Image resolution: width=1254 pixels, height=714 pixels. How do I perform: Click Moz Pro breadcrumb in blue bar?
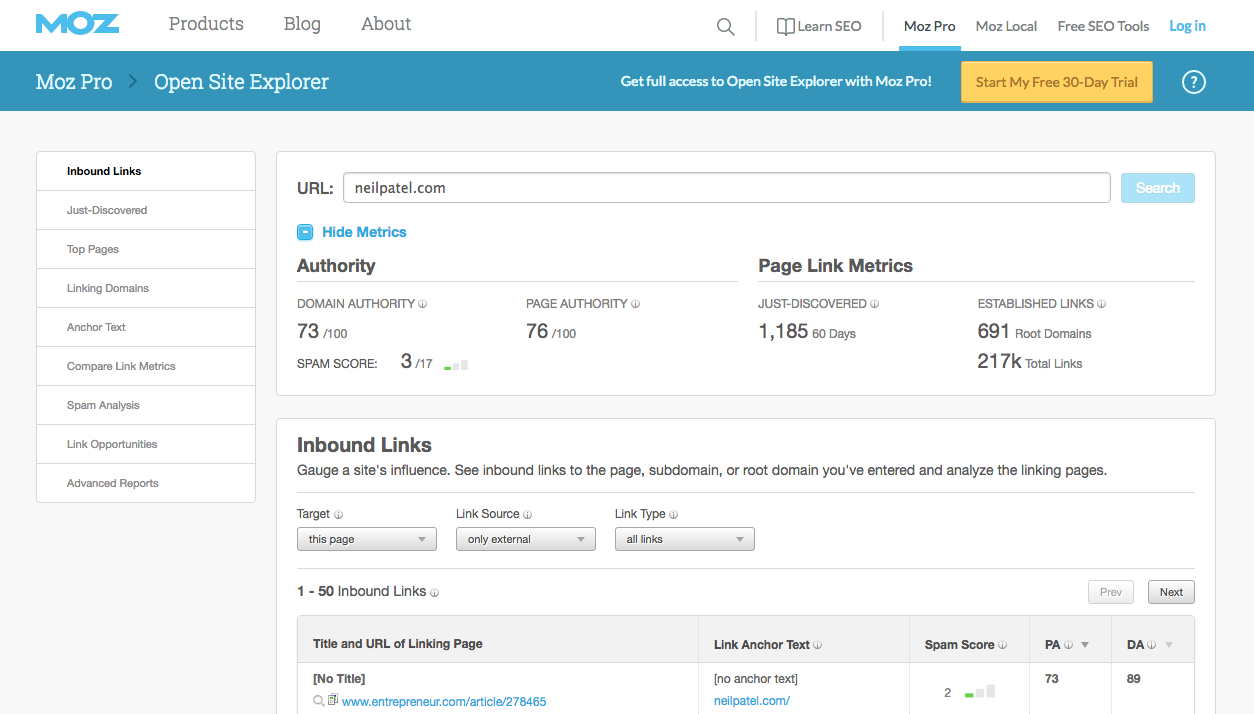(74, 82)
